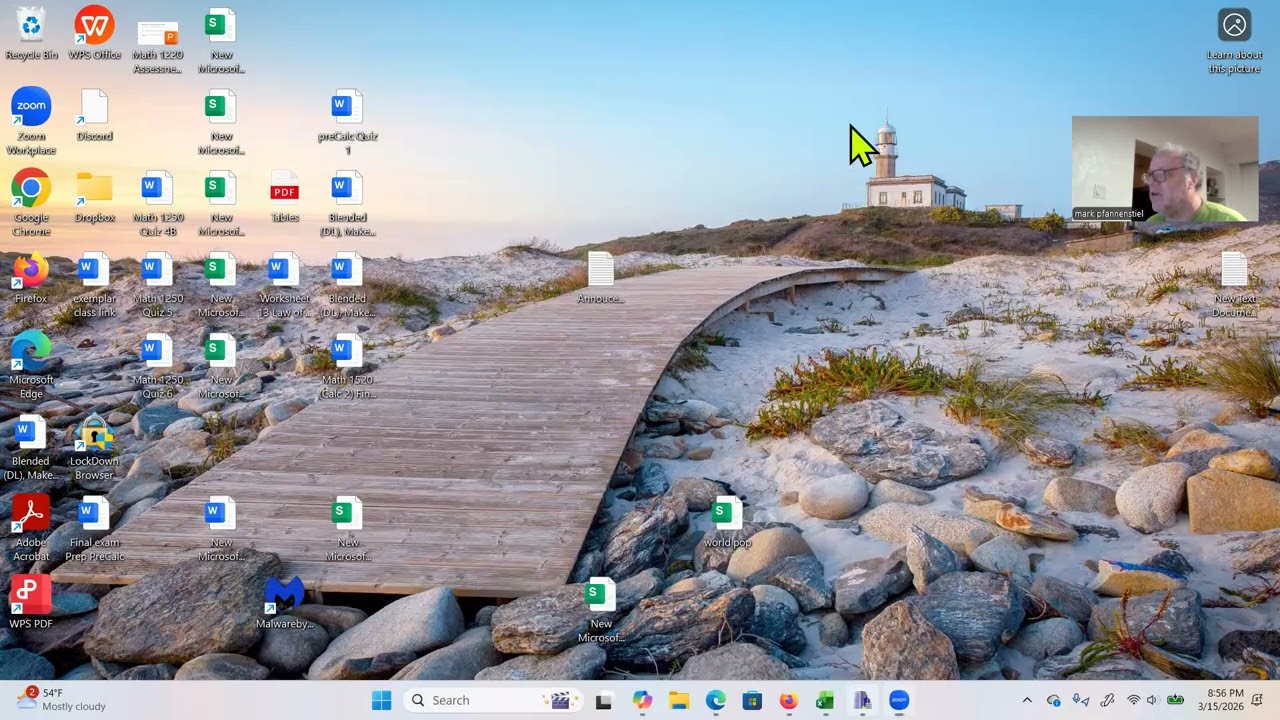Click Learn about this picture icon
Screen dimensions: 1280x720
[x=1234, y=41]
